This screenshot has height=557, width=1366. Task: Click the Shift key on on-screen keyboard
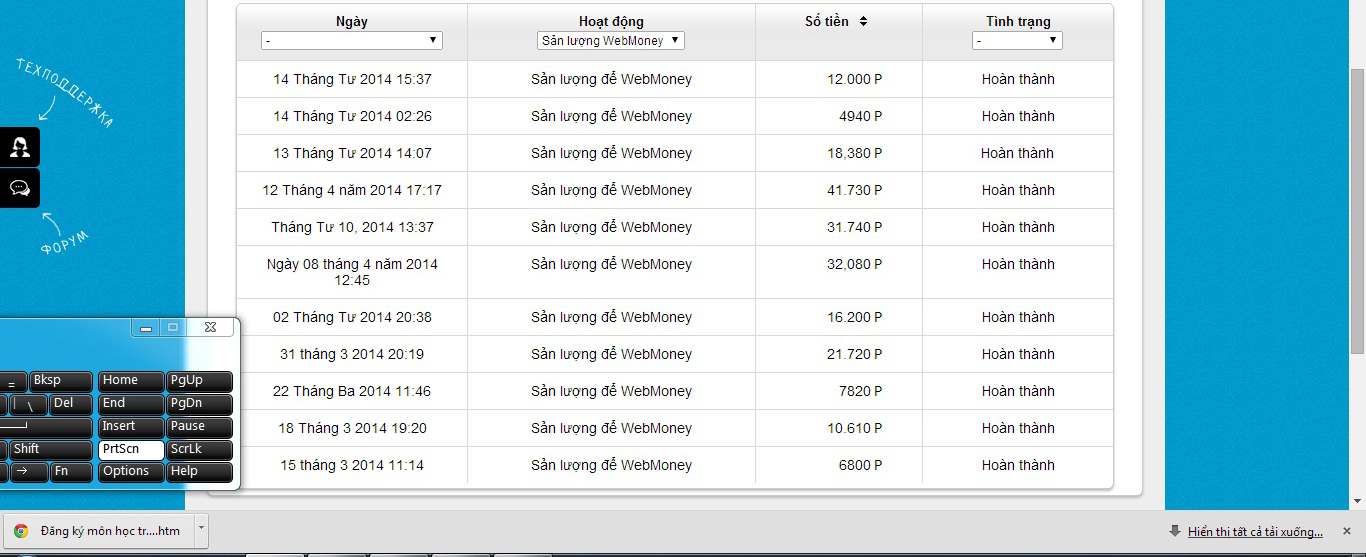(51, 450)
